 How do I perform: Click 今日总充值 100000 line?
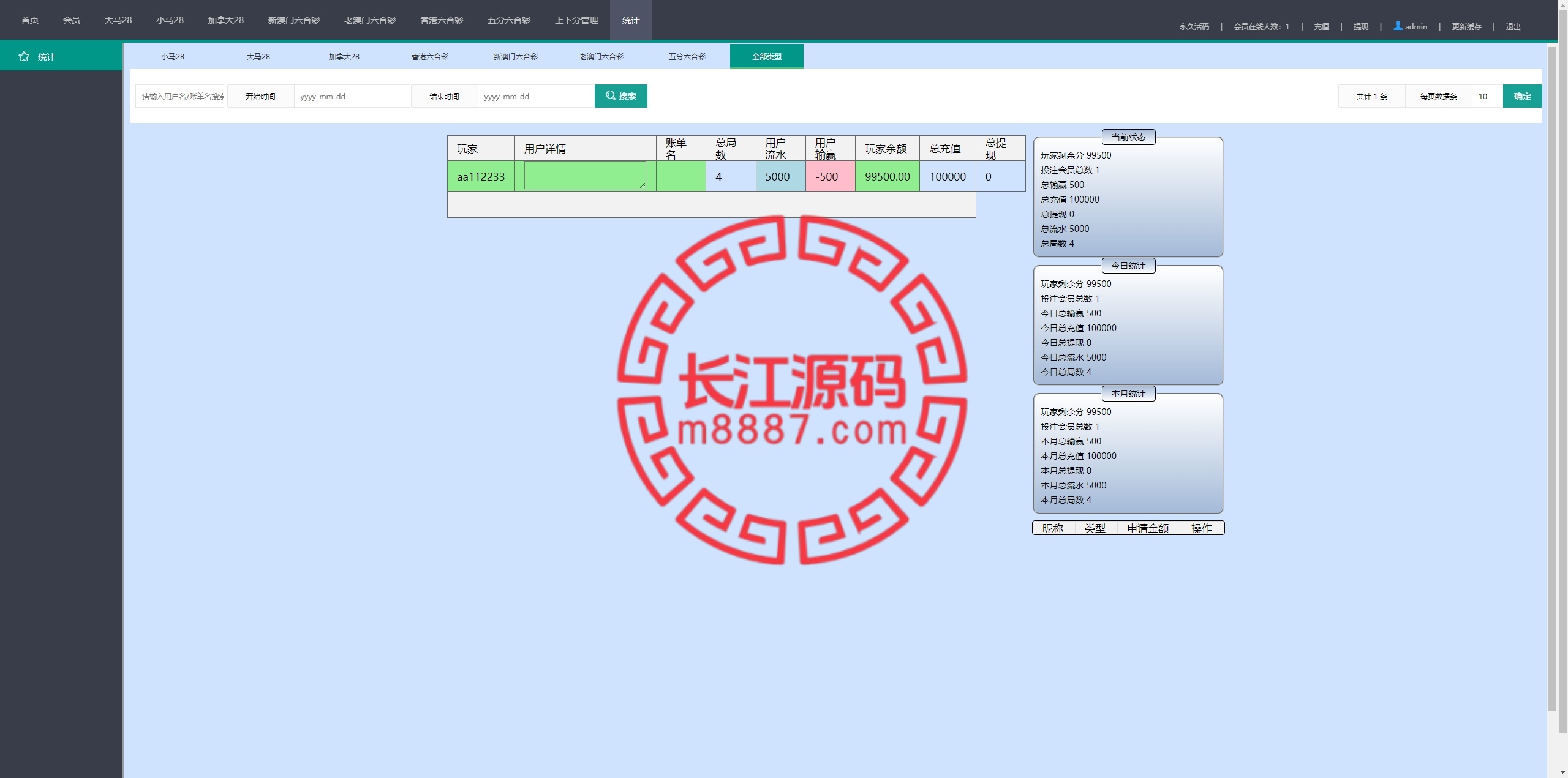pos(1079,328)
